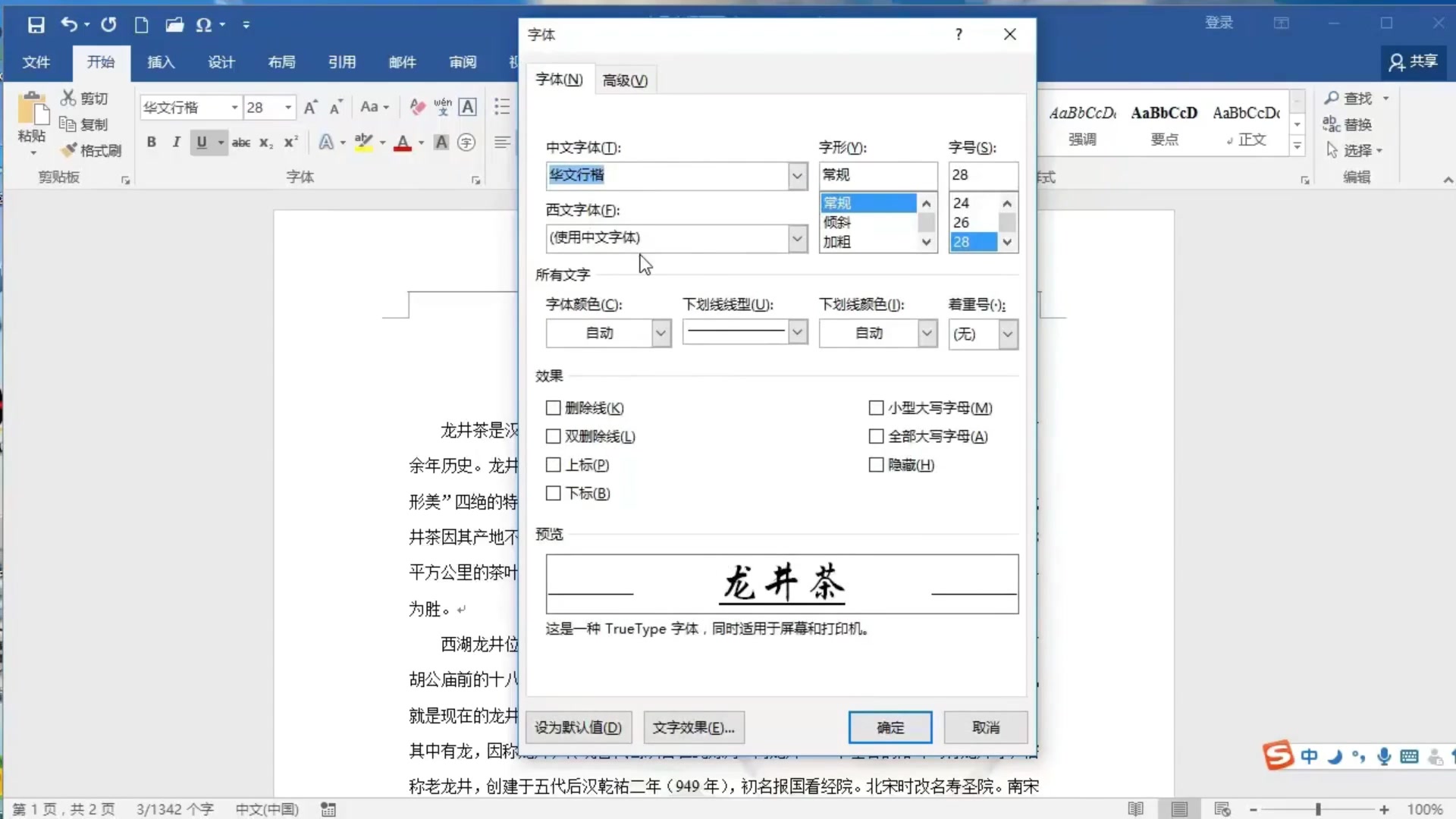Scroll down the 字号 list

[1007, 242]
